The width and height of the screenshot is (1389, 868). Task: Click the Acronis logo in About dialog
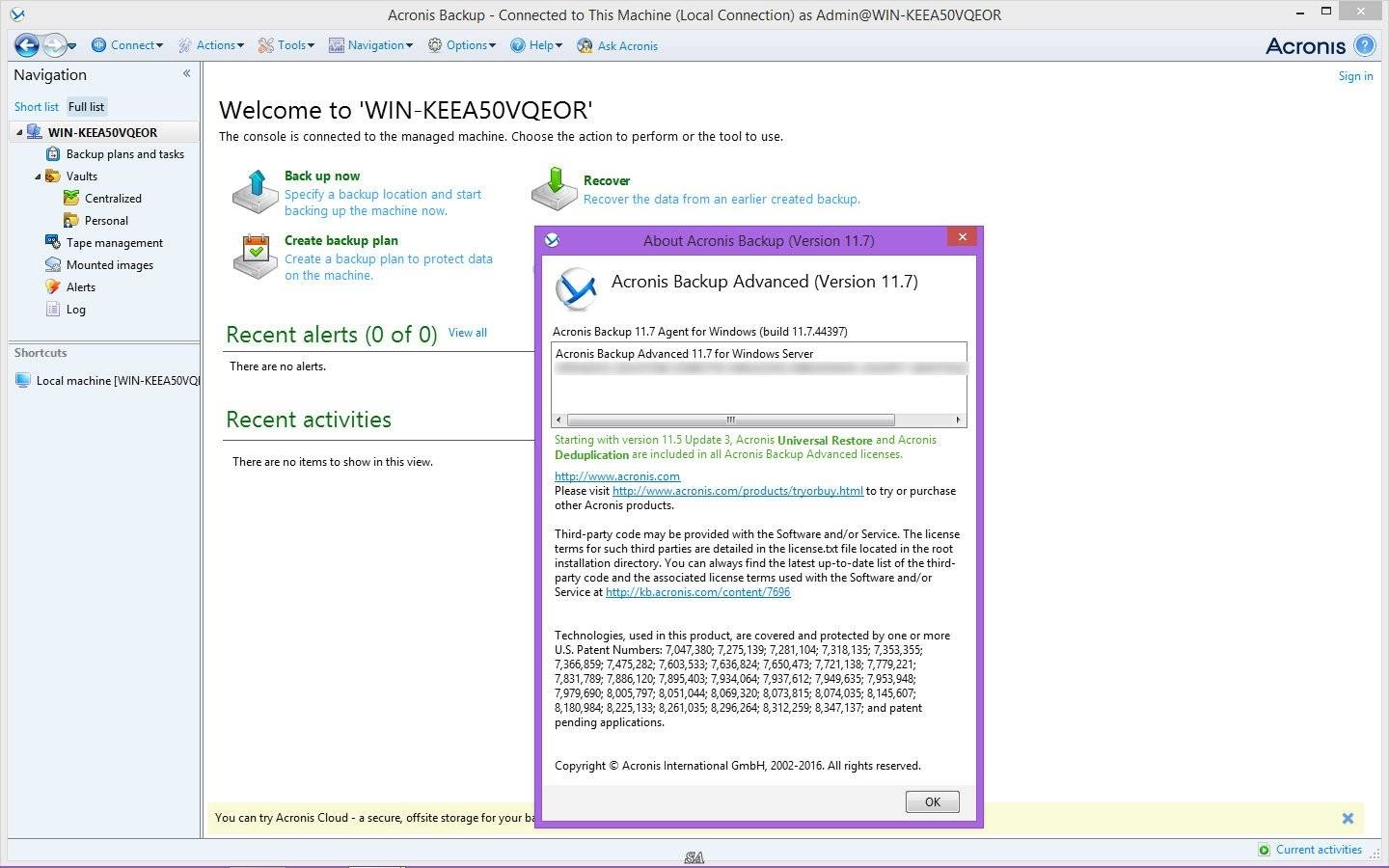click(x=577, y=288)
